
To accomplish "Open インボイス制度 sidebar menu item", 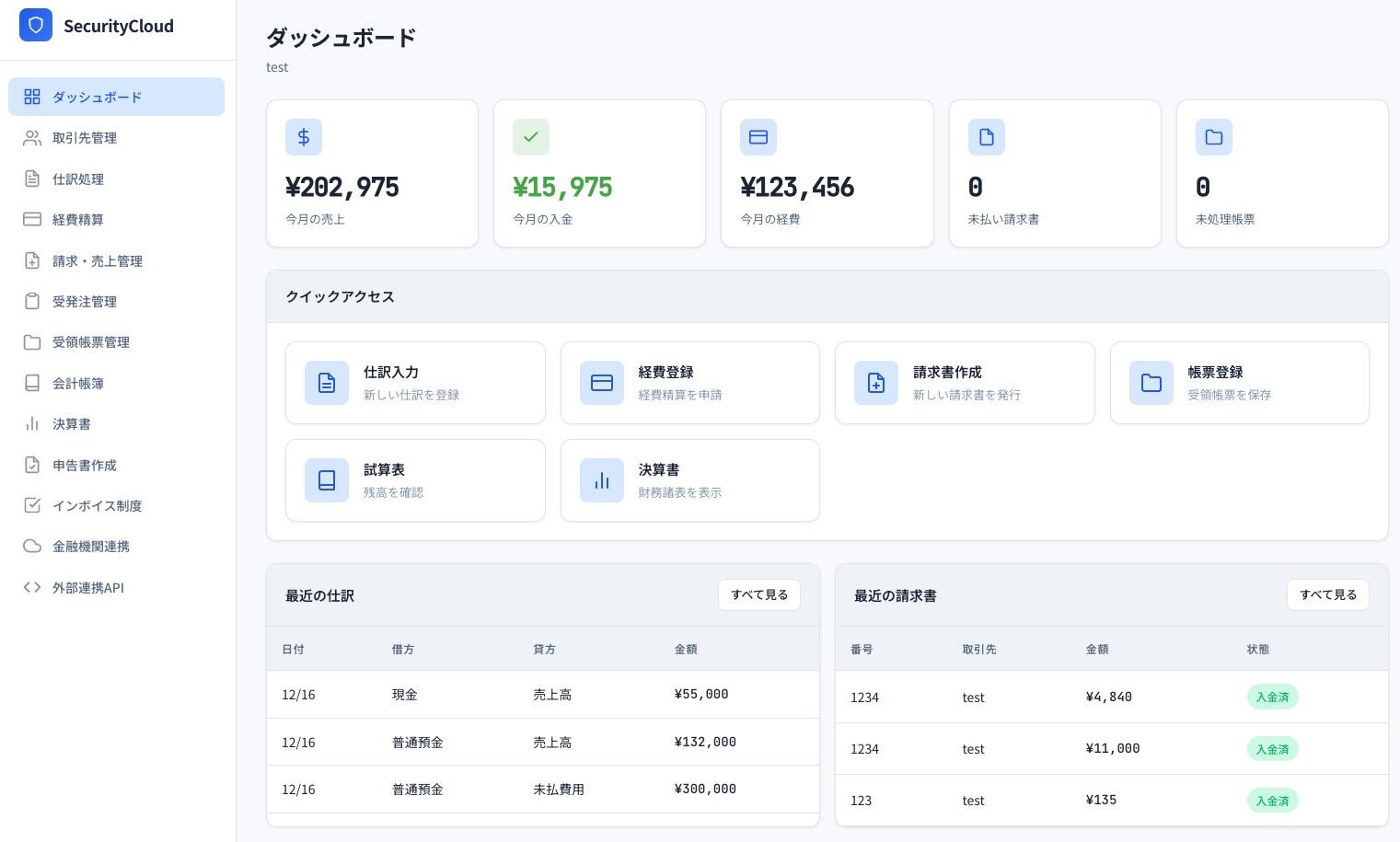I will [97, 505].
